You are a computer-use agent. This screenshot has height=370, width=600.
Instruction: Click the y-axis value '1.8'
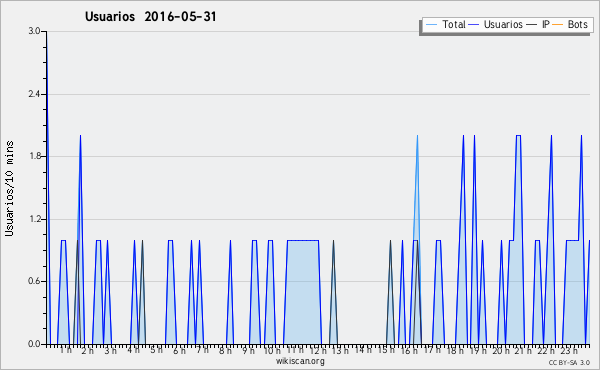click(x=34, y=156)
